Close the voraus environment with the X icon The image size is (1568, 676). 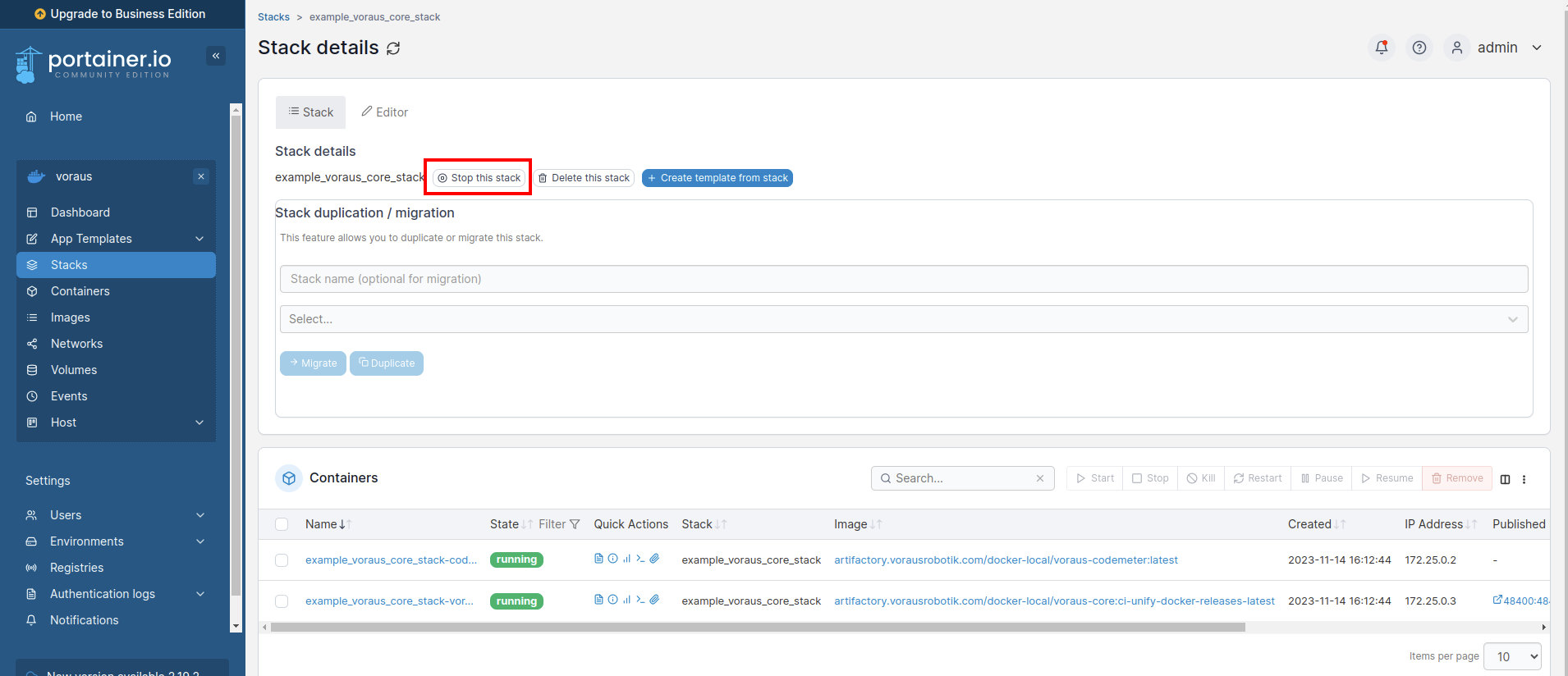point(201,176)
